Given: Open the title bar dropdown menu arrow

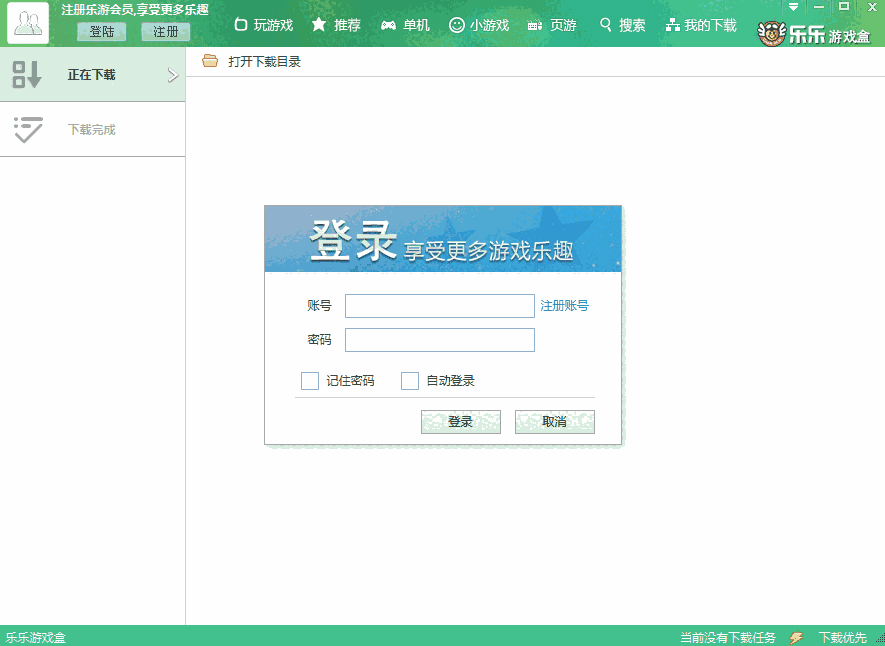Looking at the screenshot, I should (793, 7).
